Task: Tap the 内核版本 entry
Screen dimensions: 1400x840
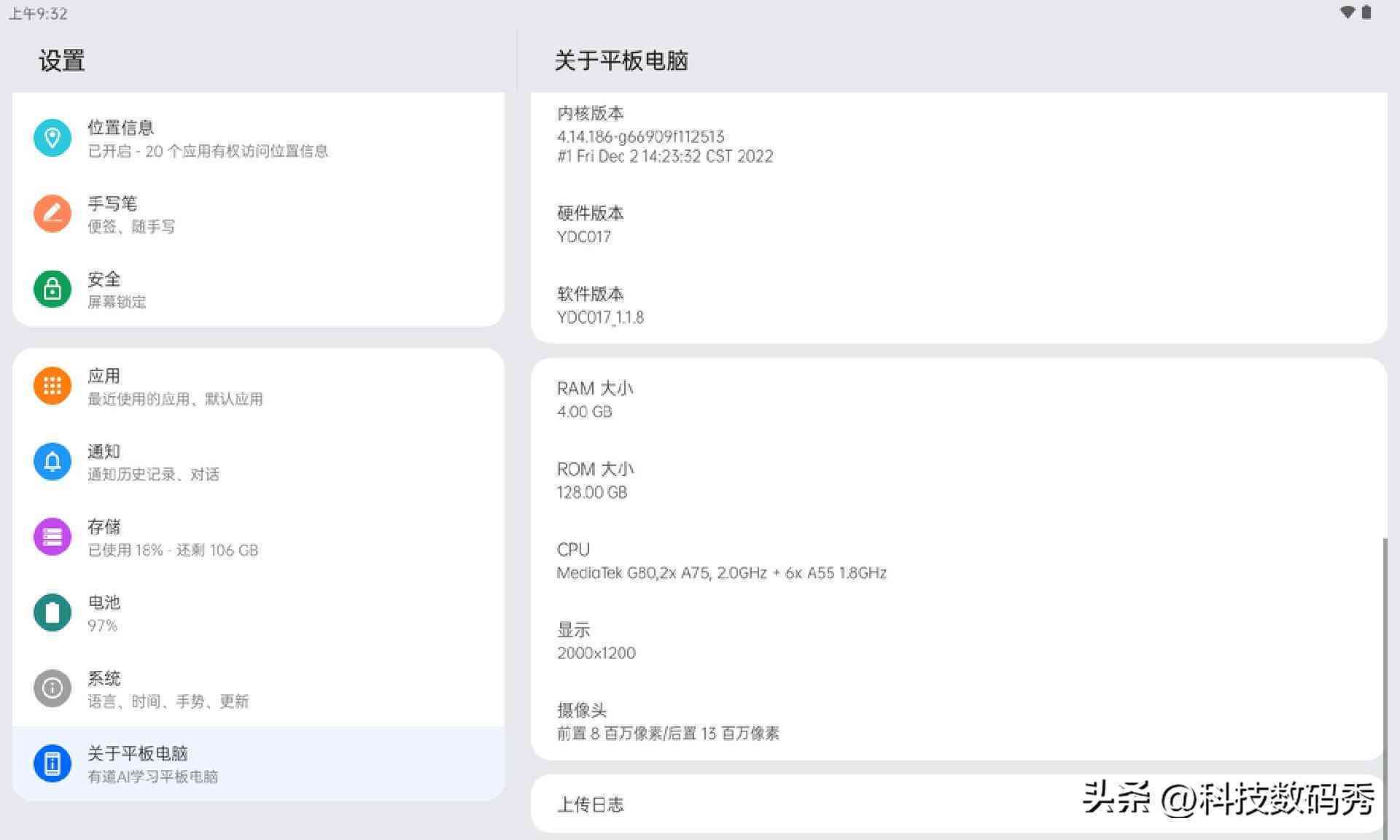Action: click(958, 134)
